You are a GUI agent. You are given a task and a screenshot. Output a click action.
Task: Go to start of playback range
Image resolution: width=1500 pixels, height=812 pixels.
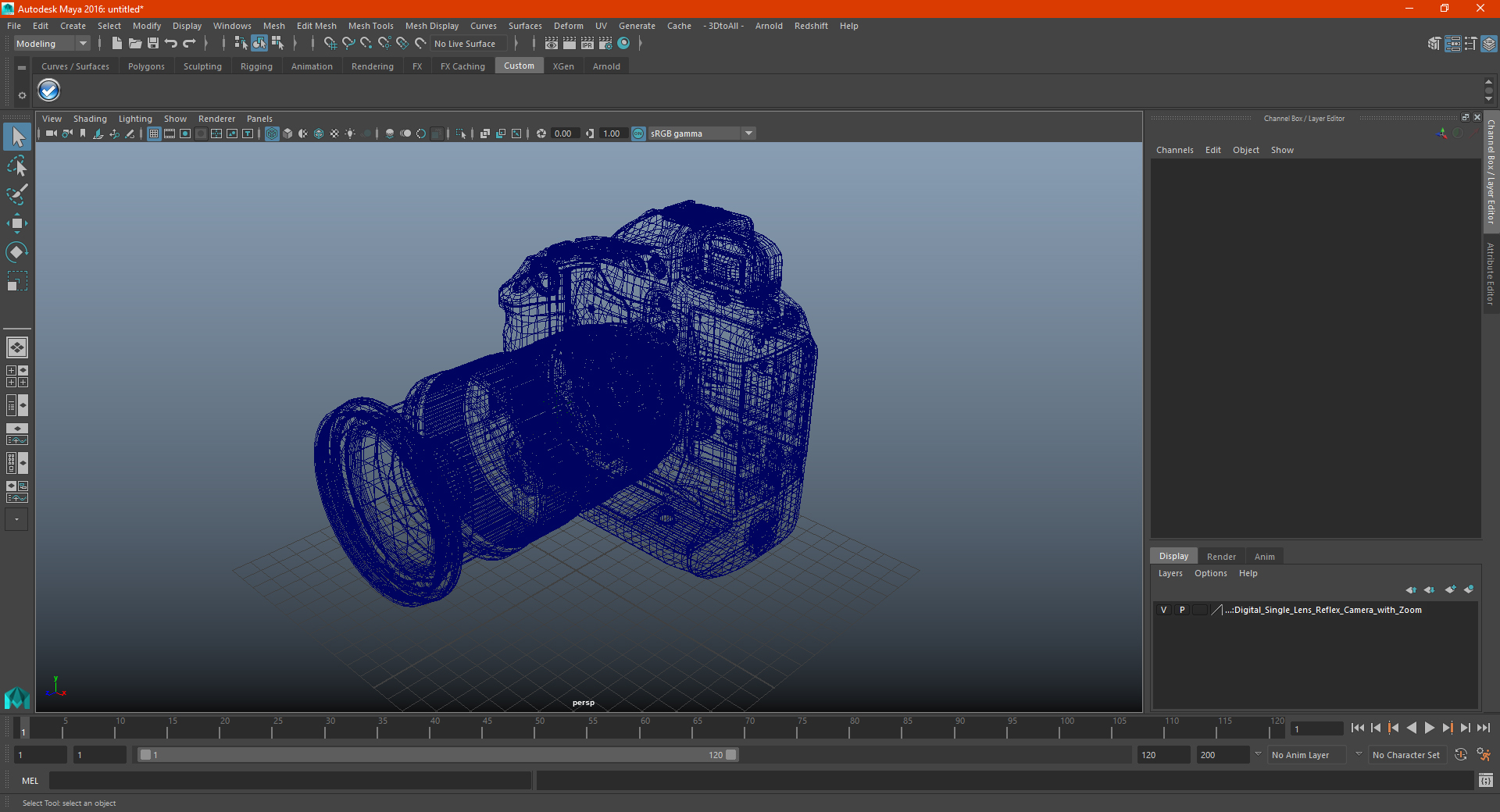(x=1357, y=728)
